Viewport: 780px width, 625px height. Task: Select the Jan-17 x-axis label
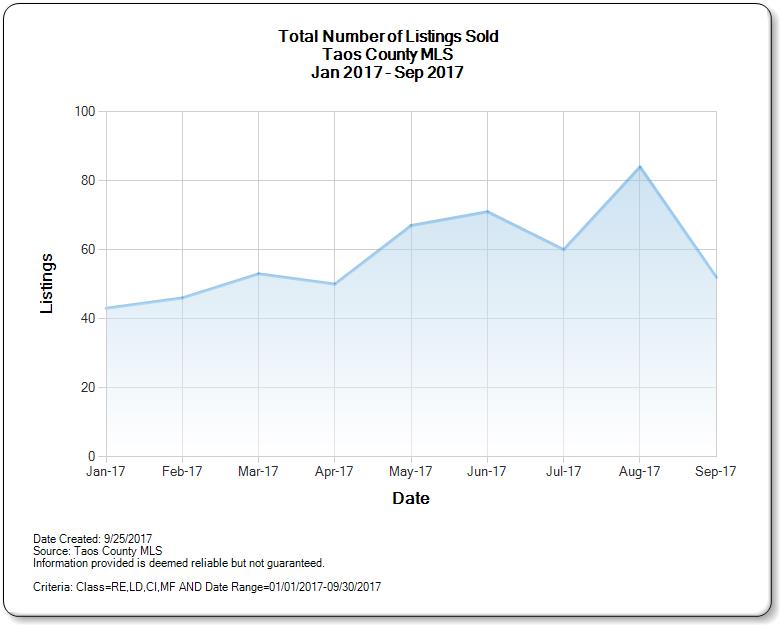(106, 472)
